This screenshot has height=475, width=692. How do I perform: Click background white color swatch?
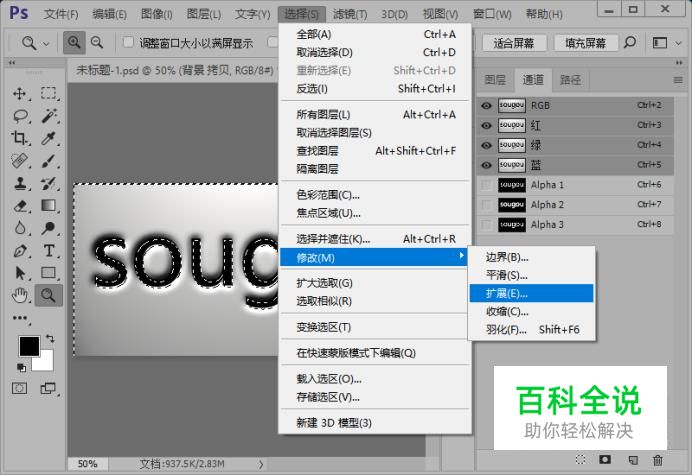tap(45, 363)
